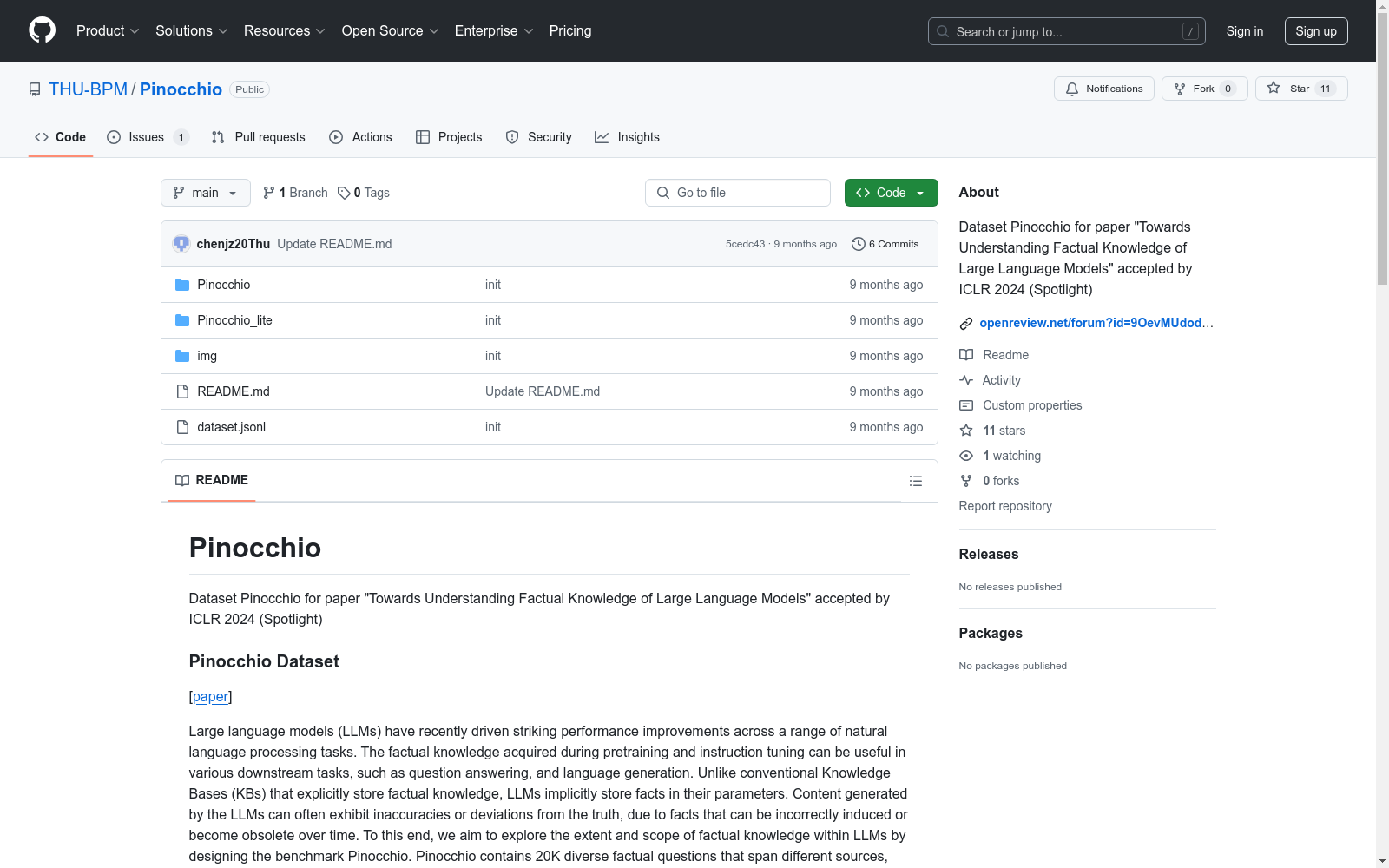The image size is (1389, 868).
Task: Open commit hash 5cedc43
Action: point(746,244)
